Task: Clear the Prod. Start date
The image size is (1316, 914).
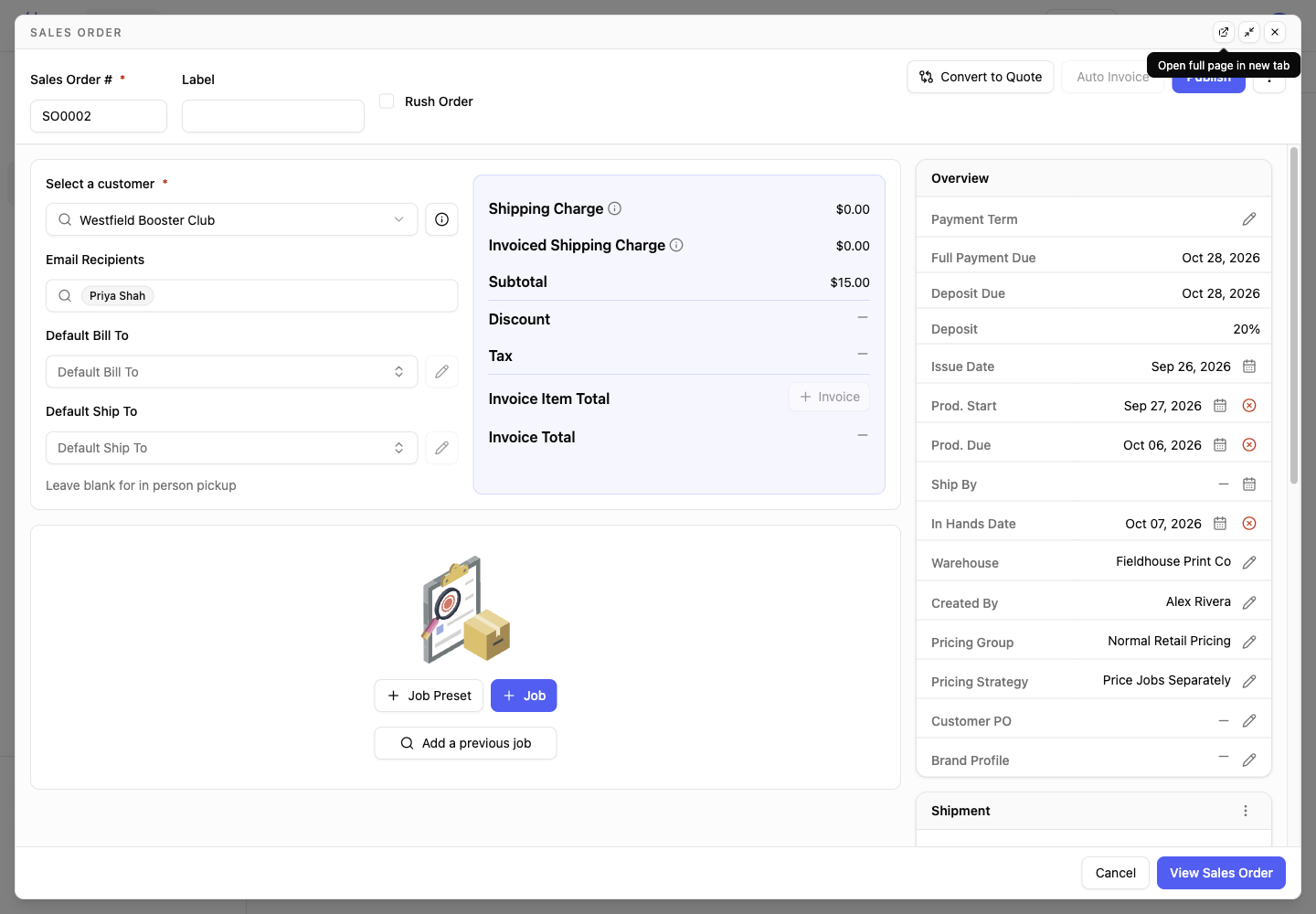Action: (1249, 406)
